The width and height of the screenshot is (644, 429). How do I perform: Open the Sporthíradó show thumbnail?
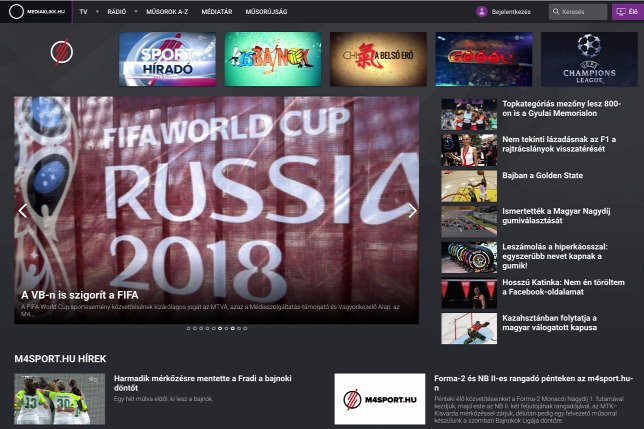click(x=167, y=59)
